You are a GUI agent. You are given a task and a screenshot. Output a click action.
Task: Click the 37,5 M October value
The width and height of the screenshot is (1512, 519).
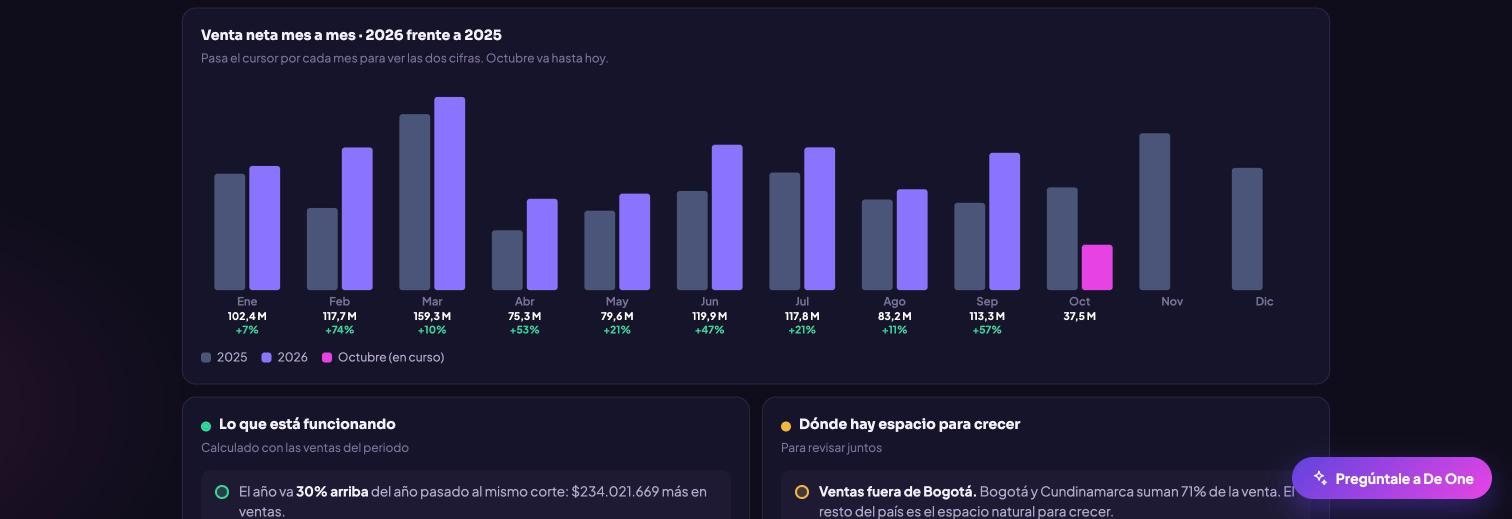click(x=1079, y=316)
